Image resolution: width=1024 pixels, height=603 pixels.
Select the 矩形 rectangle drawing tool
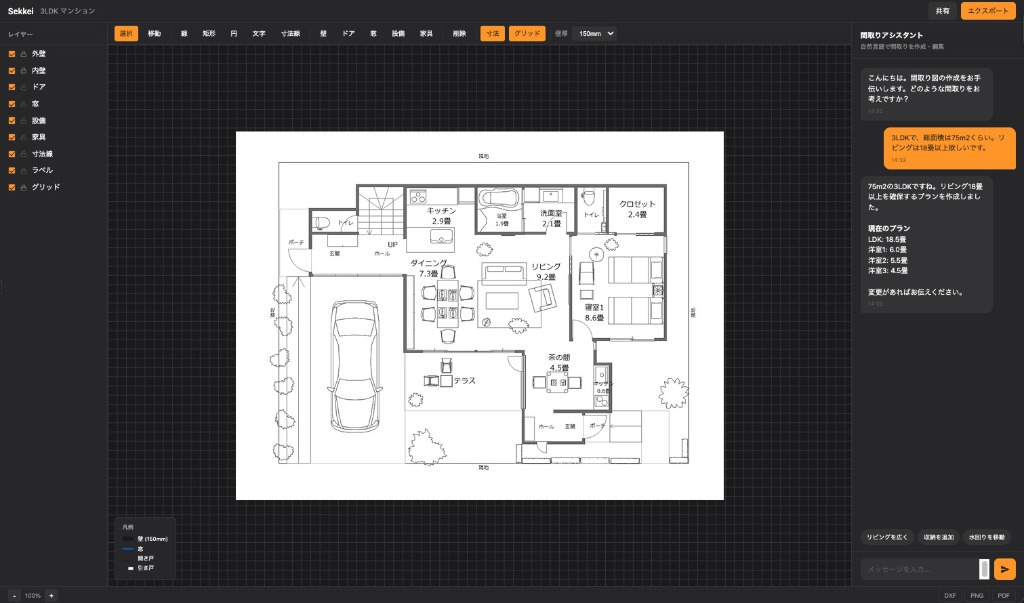pos(209,33)
